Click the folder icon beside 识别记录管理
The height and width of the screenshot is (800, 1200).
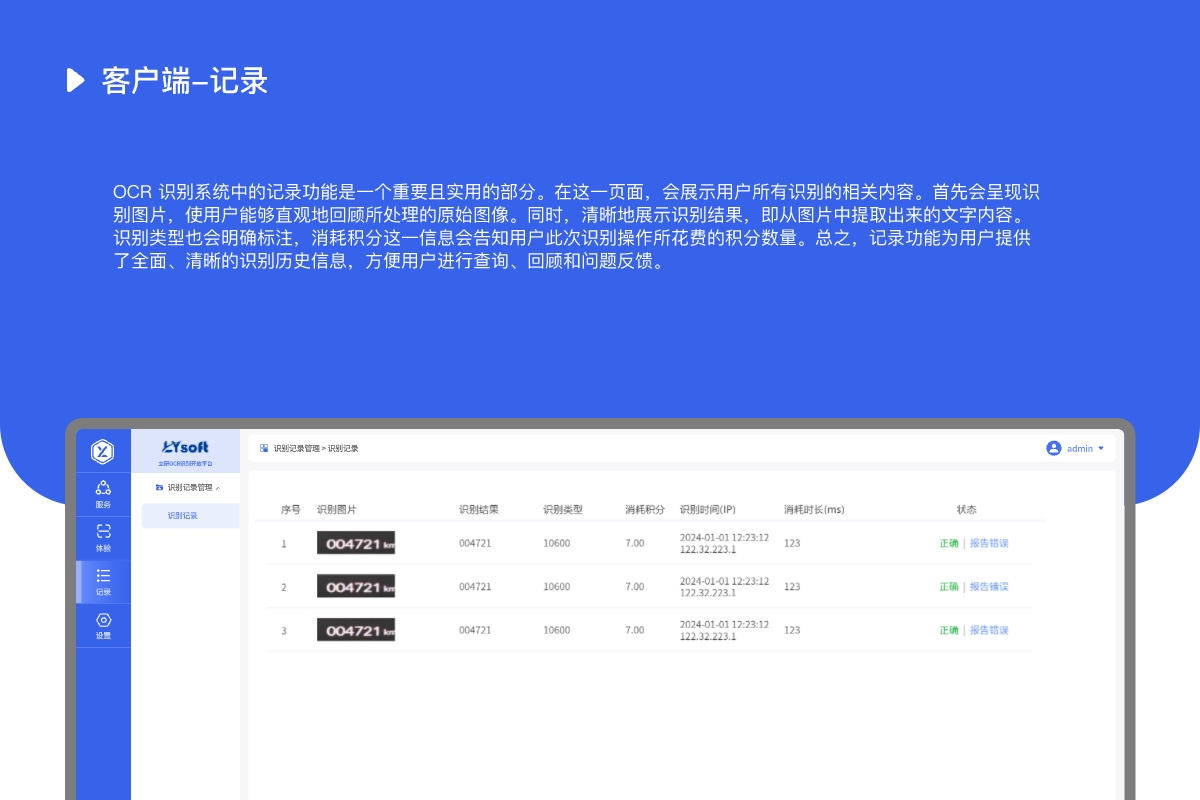[159, 487]
